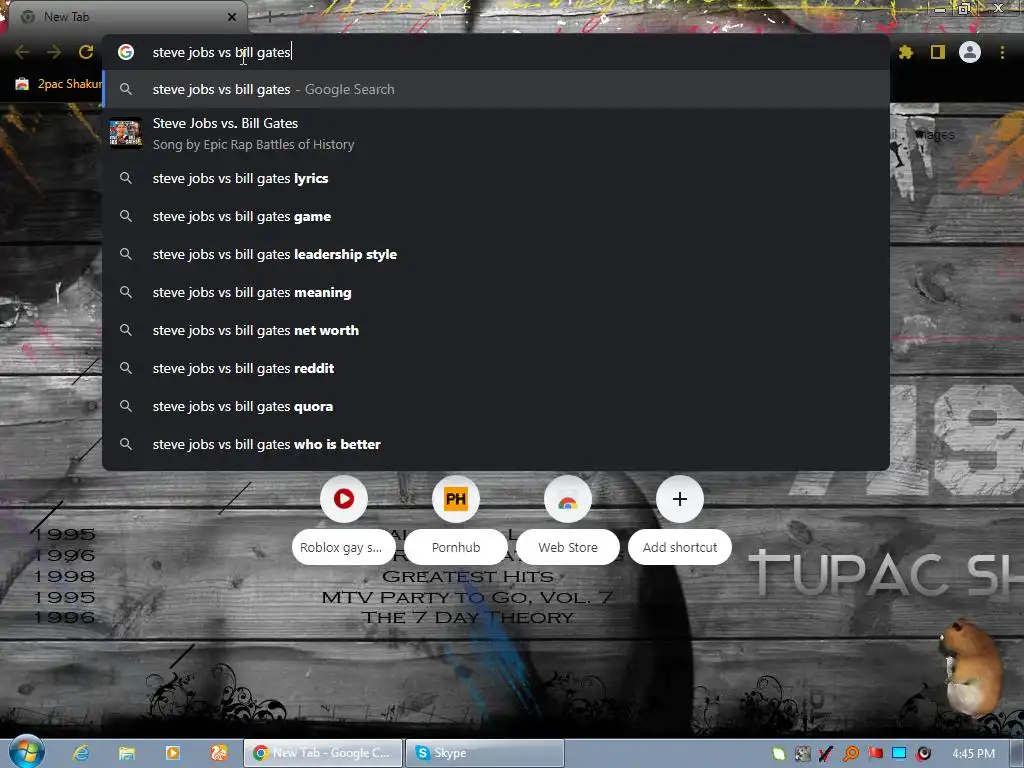Click the red checkmark tray icon
The height and width of the screenshot is (768, 1024).
pos(826,754)
